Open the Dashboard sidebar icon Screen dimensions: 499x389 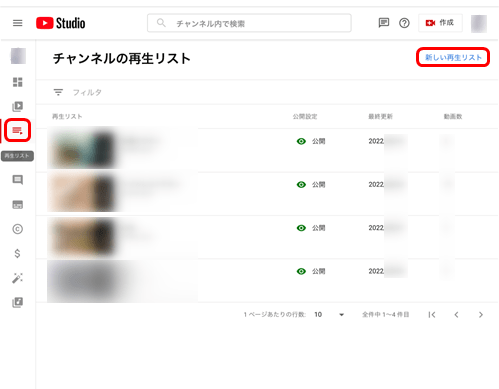pos(18,82)
